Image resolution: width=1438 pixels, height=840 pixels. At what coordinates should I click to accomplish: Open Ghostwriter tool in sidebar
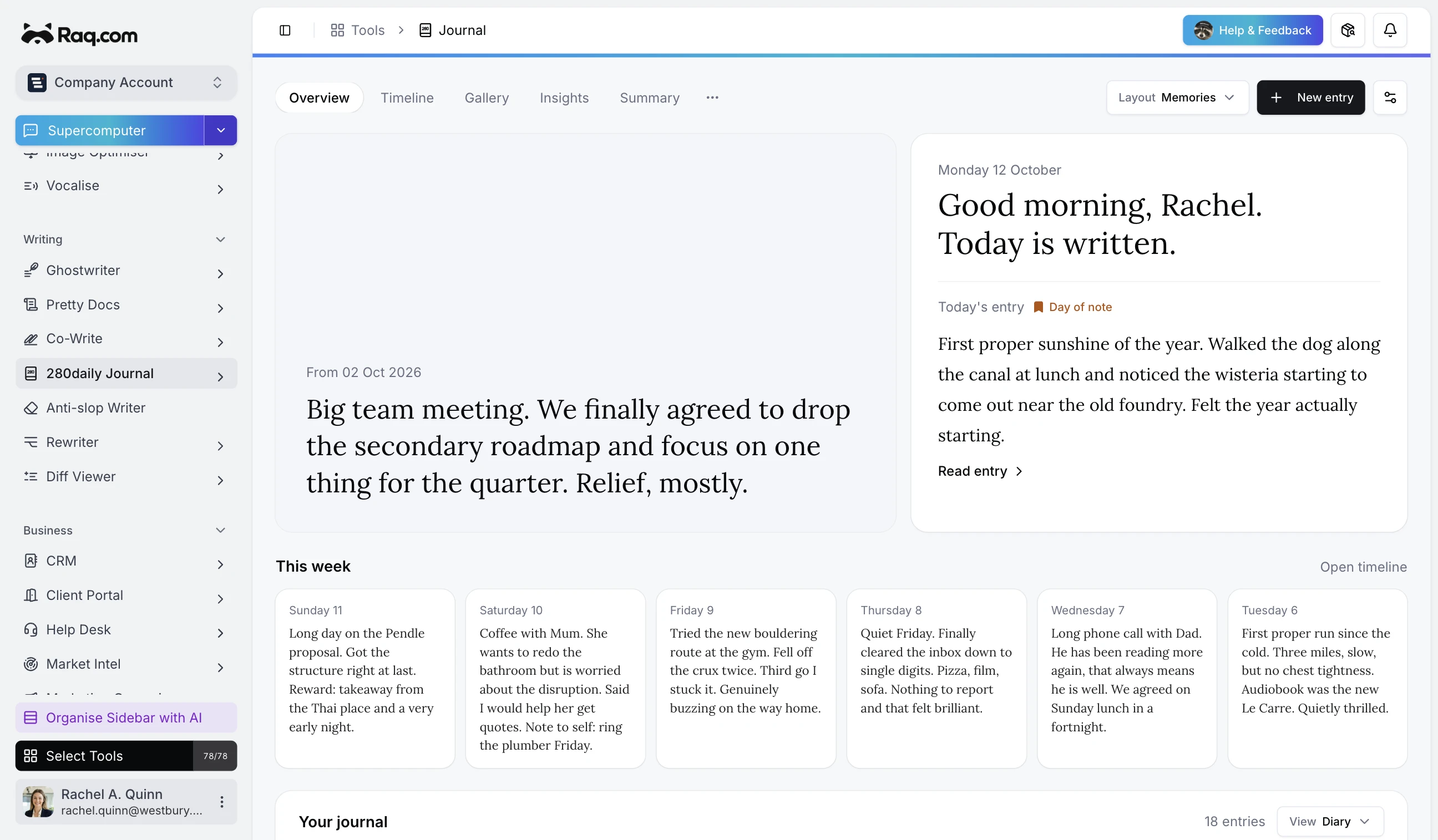click(x=126, y=271)
